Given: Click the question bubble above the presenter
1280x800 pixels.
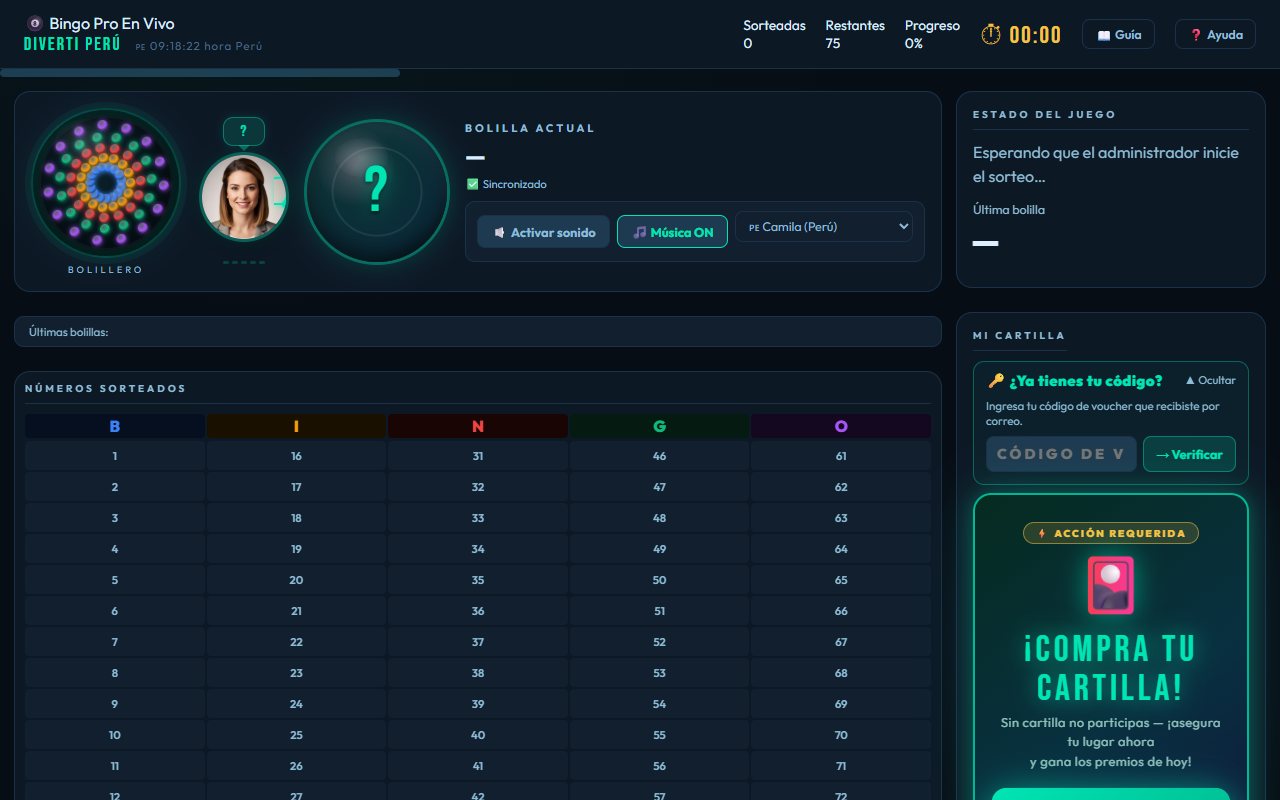Looking at the screenshot, I should tap(244, 131).
